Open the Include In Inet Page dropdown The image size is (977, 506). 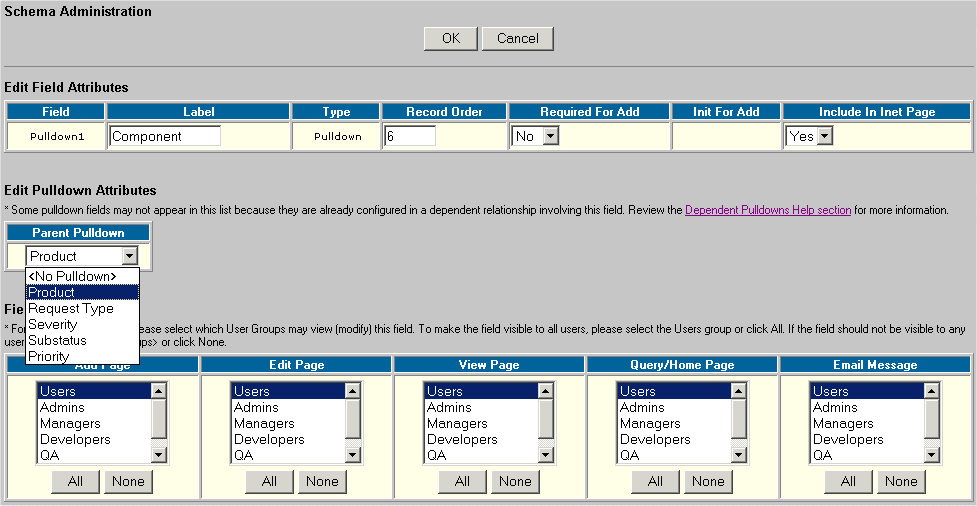click(809, 136)
